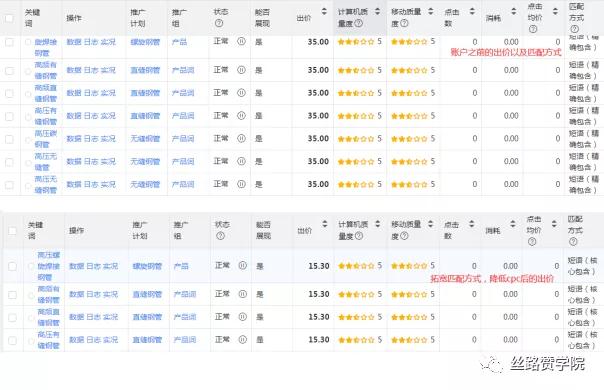This screenshot has height=390, width=604.
Task: Click the 移动质量度 question mark in the 35.00 table header
Action: 404,23
